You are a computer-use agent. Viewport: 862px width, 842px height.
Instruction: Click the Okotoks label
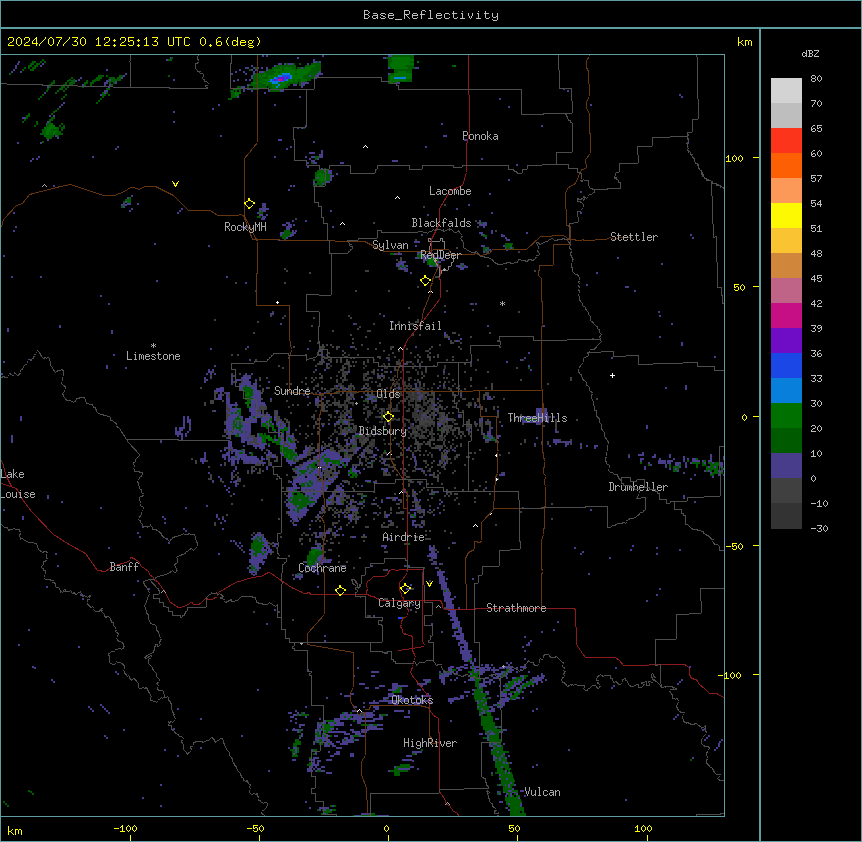pos(412,700)
